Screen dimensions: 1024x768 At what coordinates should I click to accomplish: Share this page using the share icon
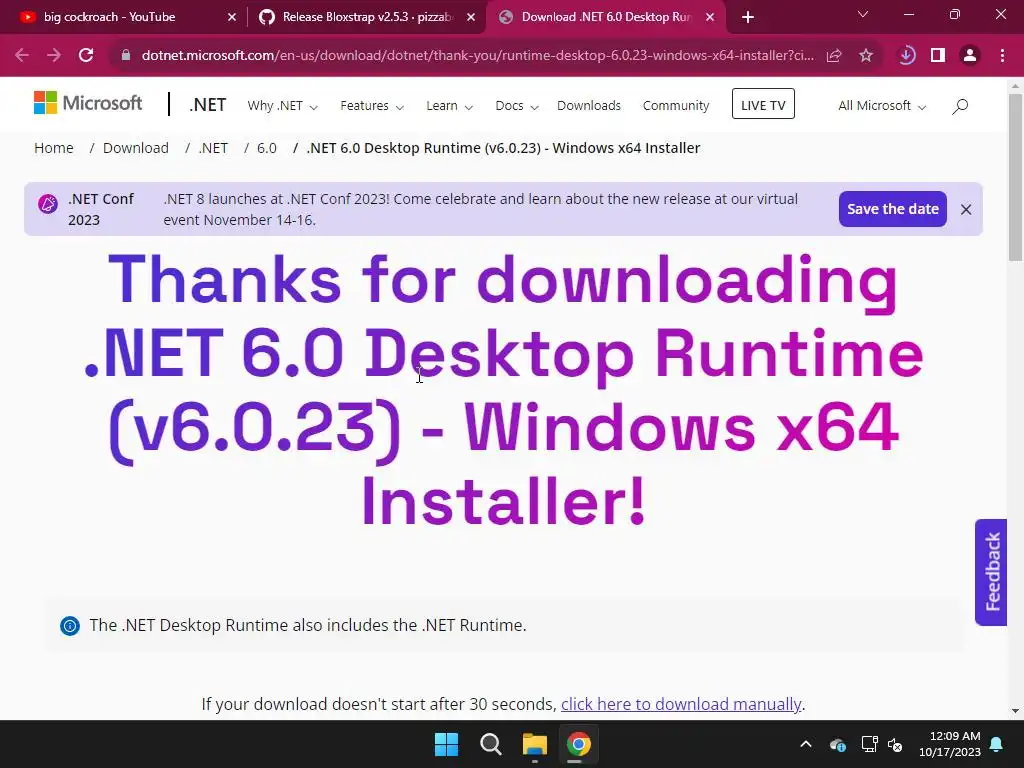pyautogui.click(x=834, y=56)
